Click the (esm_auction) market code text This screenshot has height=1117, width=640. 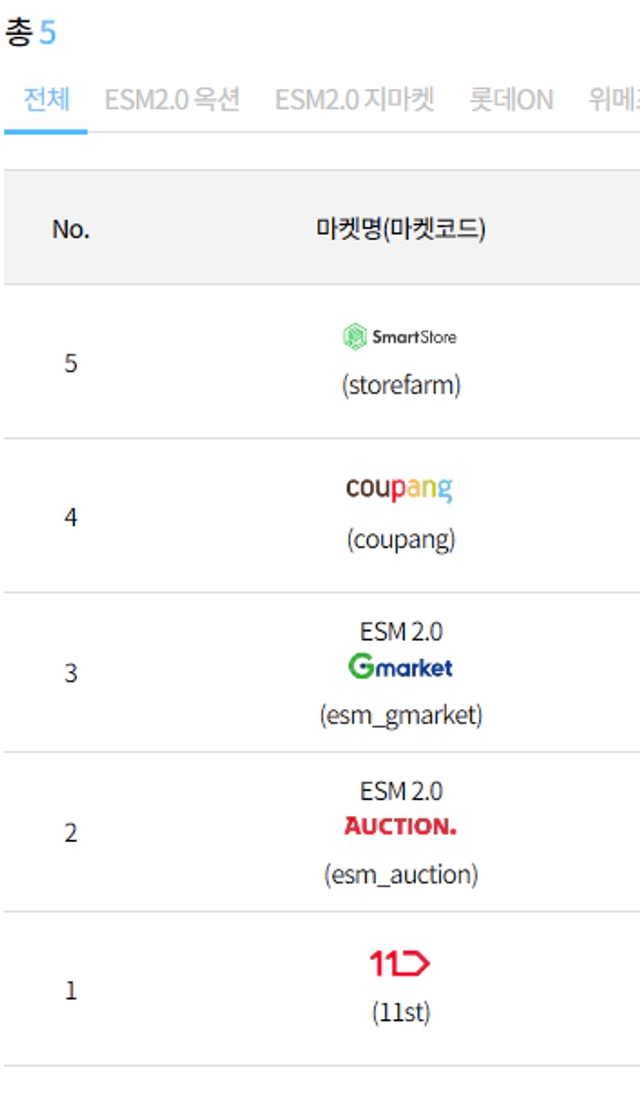[401, 875]
